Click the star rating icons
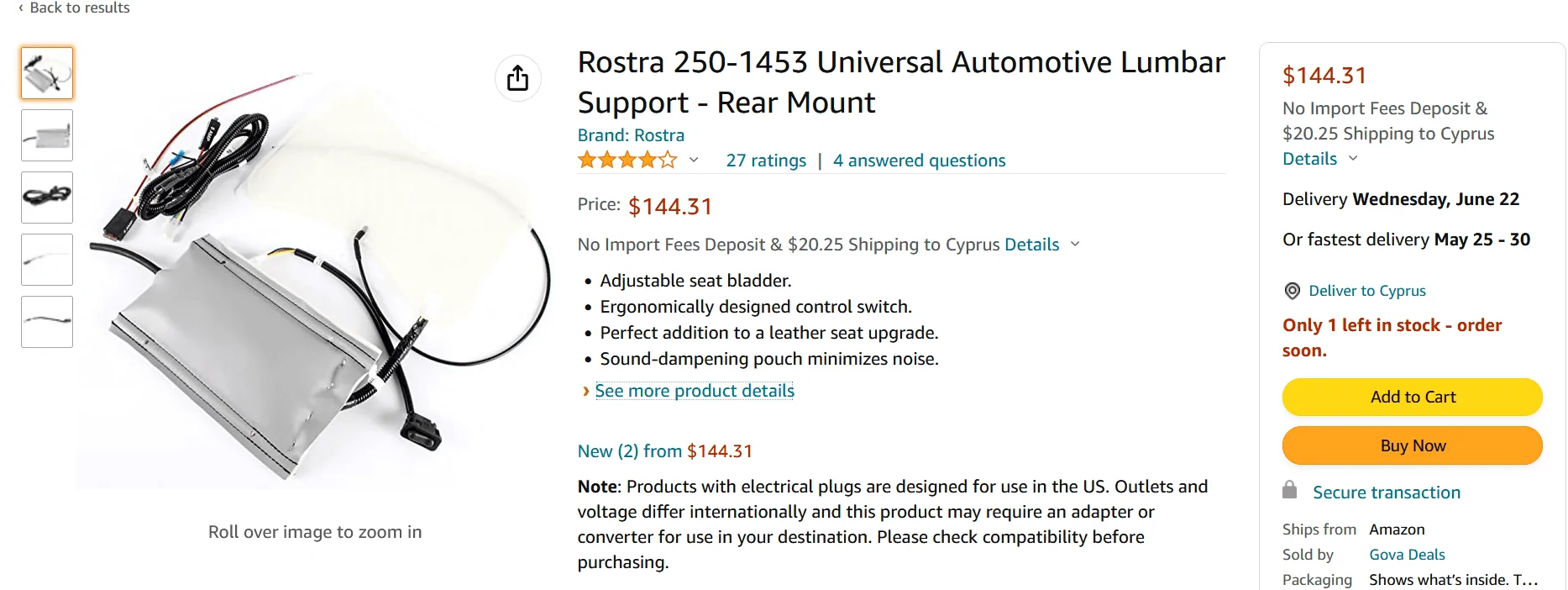This screenshot has height=590, width=1568. (x=627, y=160)
